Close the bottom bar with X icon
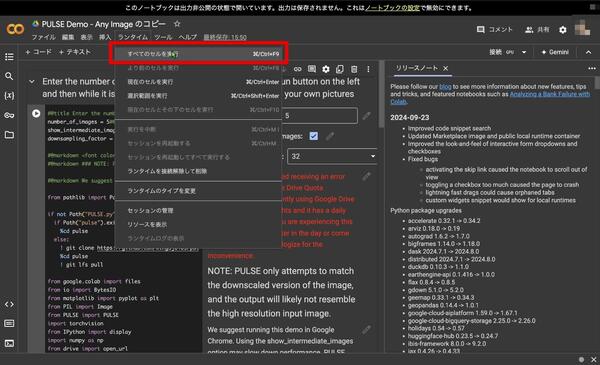The image size is (600, 365). (x=593, y=360)
